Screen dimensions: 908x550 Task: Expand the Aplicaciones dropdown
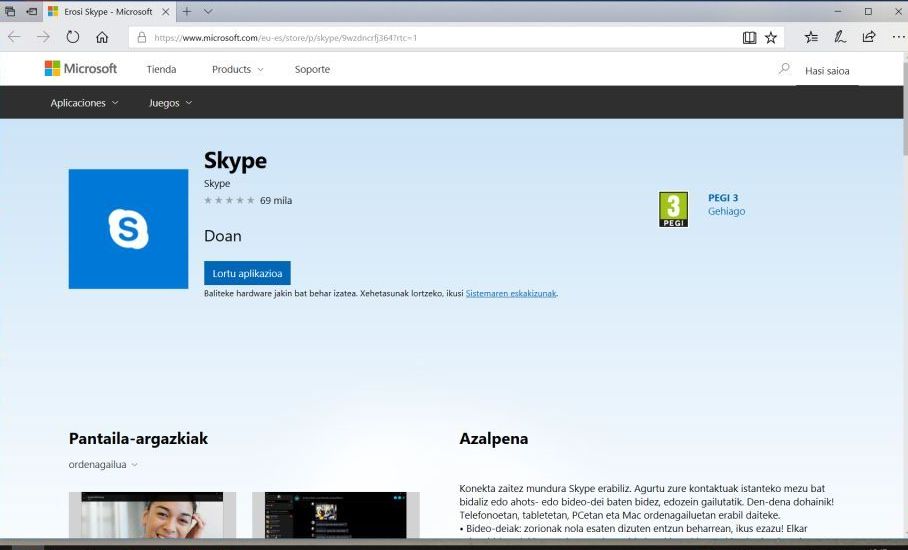pos(84,102)
